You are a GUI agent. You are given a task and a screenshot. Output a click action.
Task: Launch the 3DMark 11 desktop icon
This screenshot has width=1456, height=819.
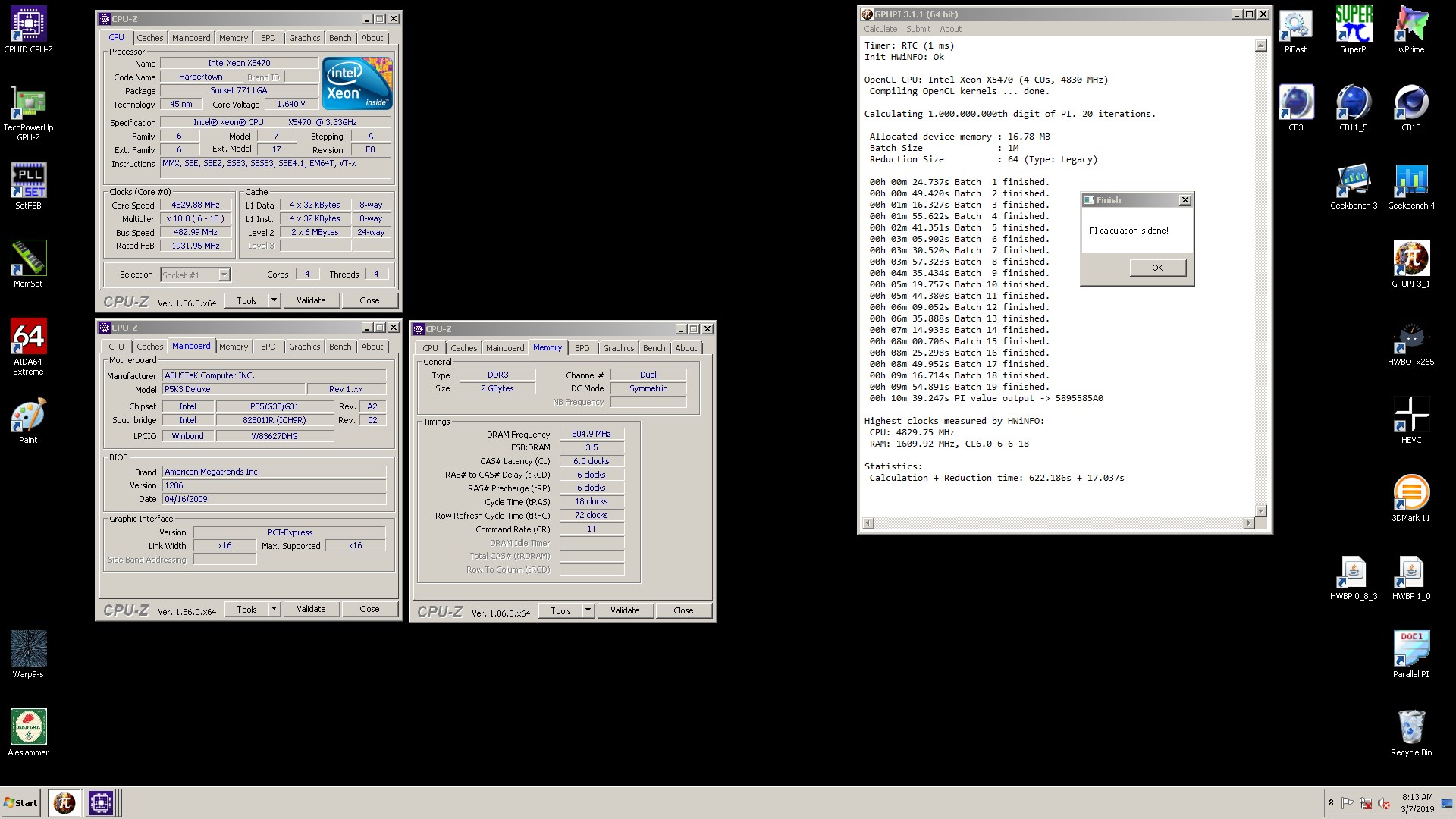[x=1411, y=499]
